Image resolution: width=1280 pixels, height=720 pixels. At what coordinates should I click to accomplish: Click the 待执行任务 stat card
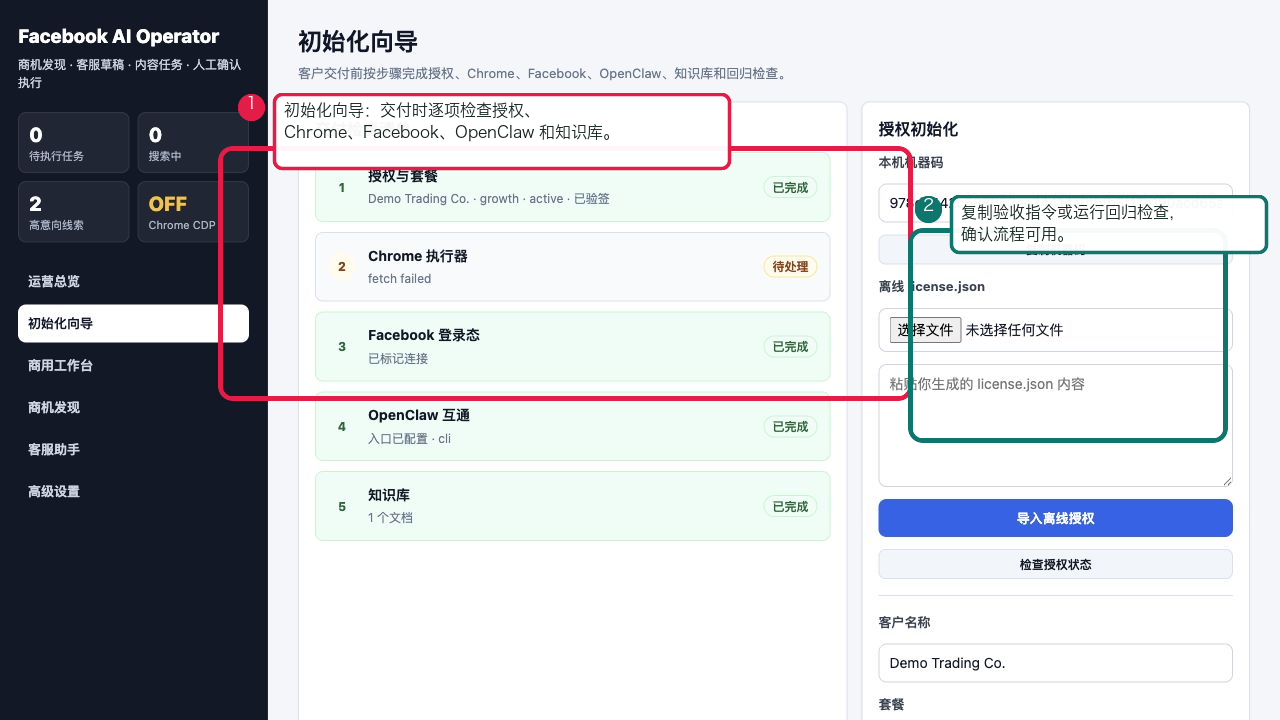tap(74, 143)
